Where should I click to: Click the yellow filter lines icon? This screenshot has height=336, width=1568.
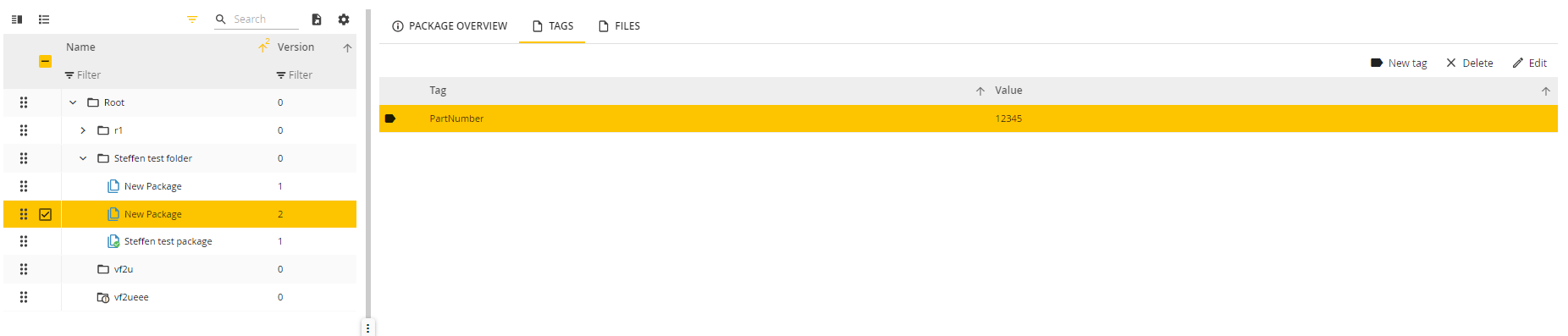(192, 19)
